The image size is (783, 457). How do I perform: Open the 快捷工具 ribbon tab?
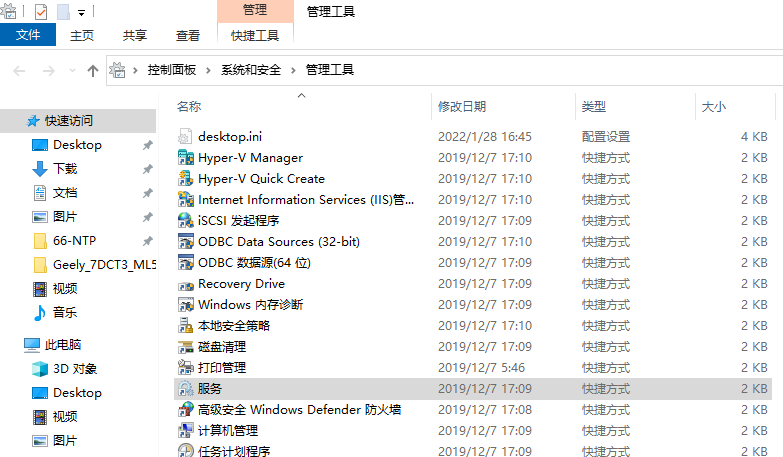coord(255,35)
